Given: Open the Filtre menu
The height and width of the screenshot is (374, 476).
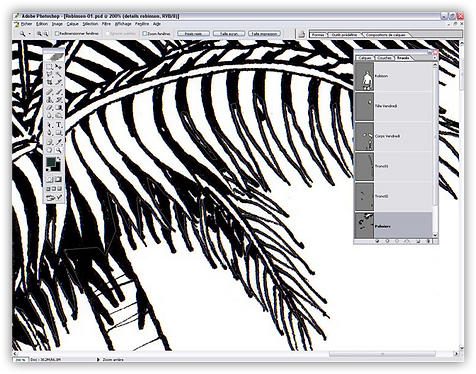Looking at the screenshot, I should click(106, 24).
